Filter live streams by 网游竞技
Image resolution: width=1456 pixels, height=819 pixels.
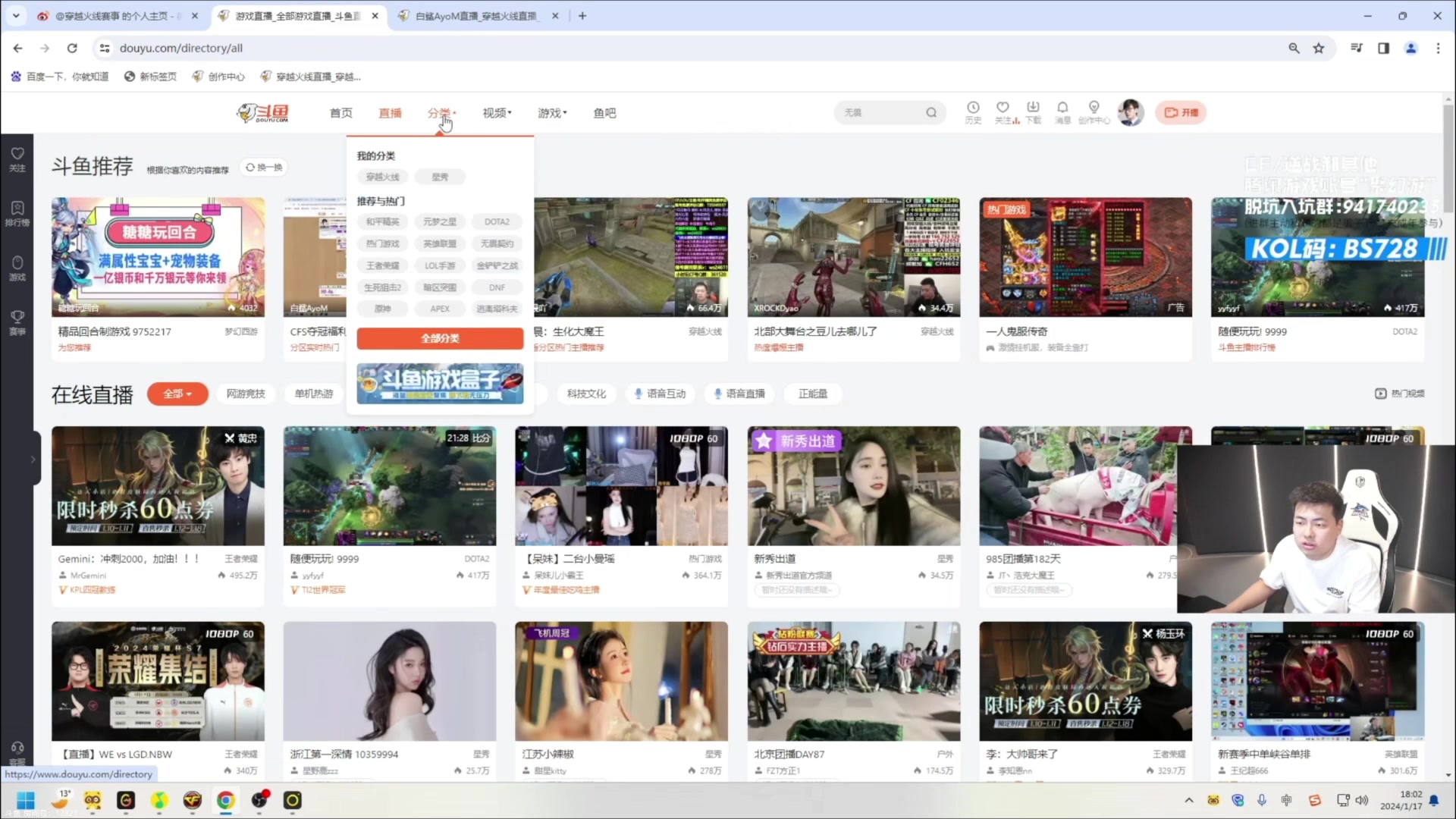(x=246, y=394)
